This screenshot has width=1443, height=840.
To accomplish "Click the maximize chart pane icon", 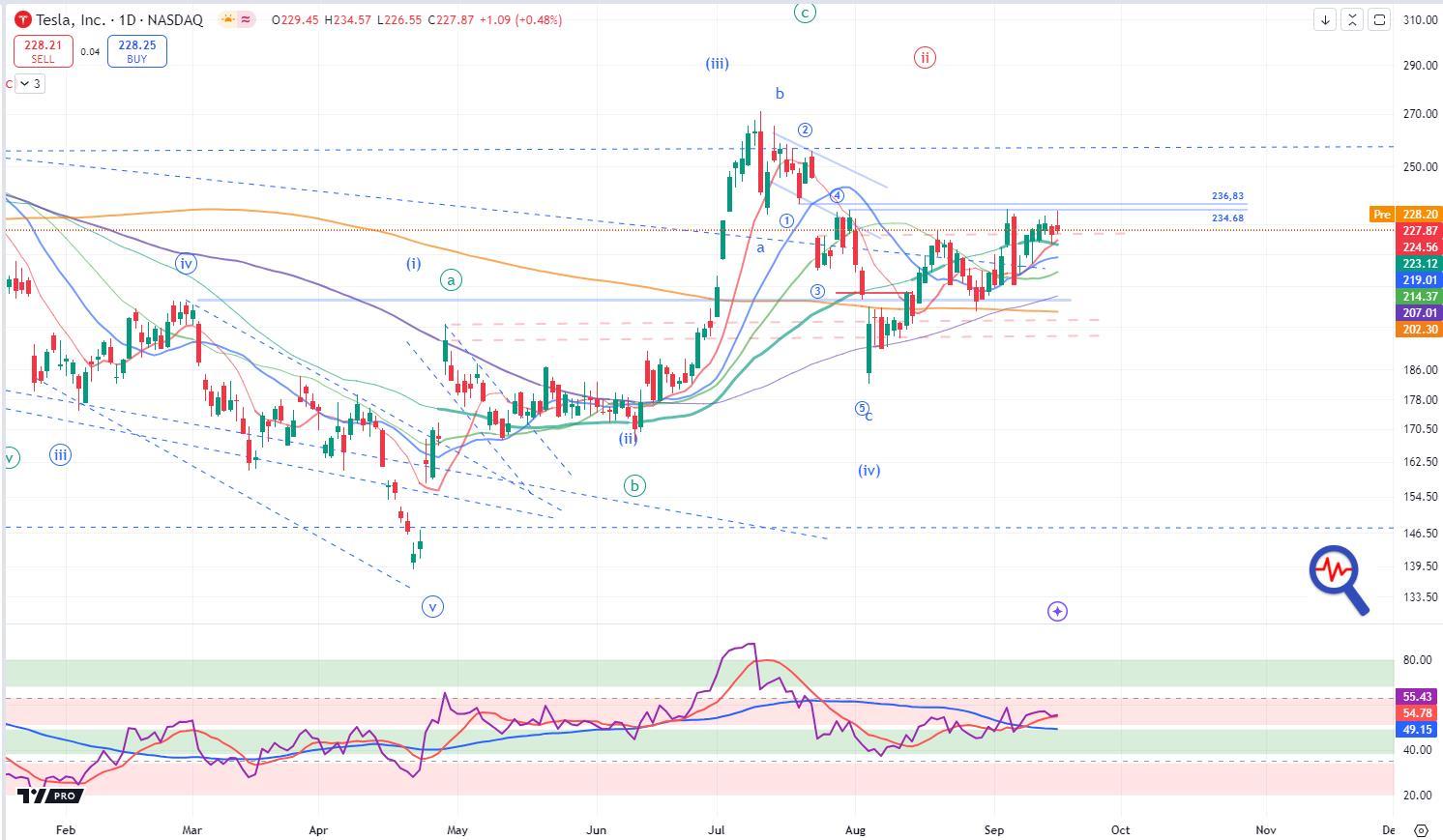I will tap(1379, 19).
